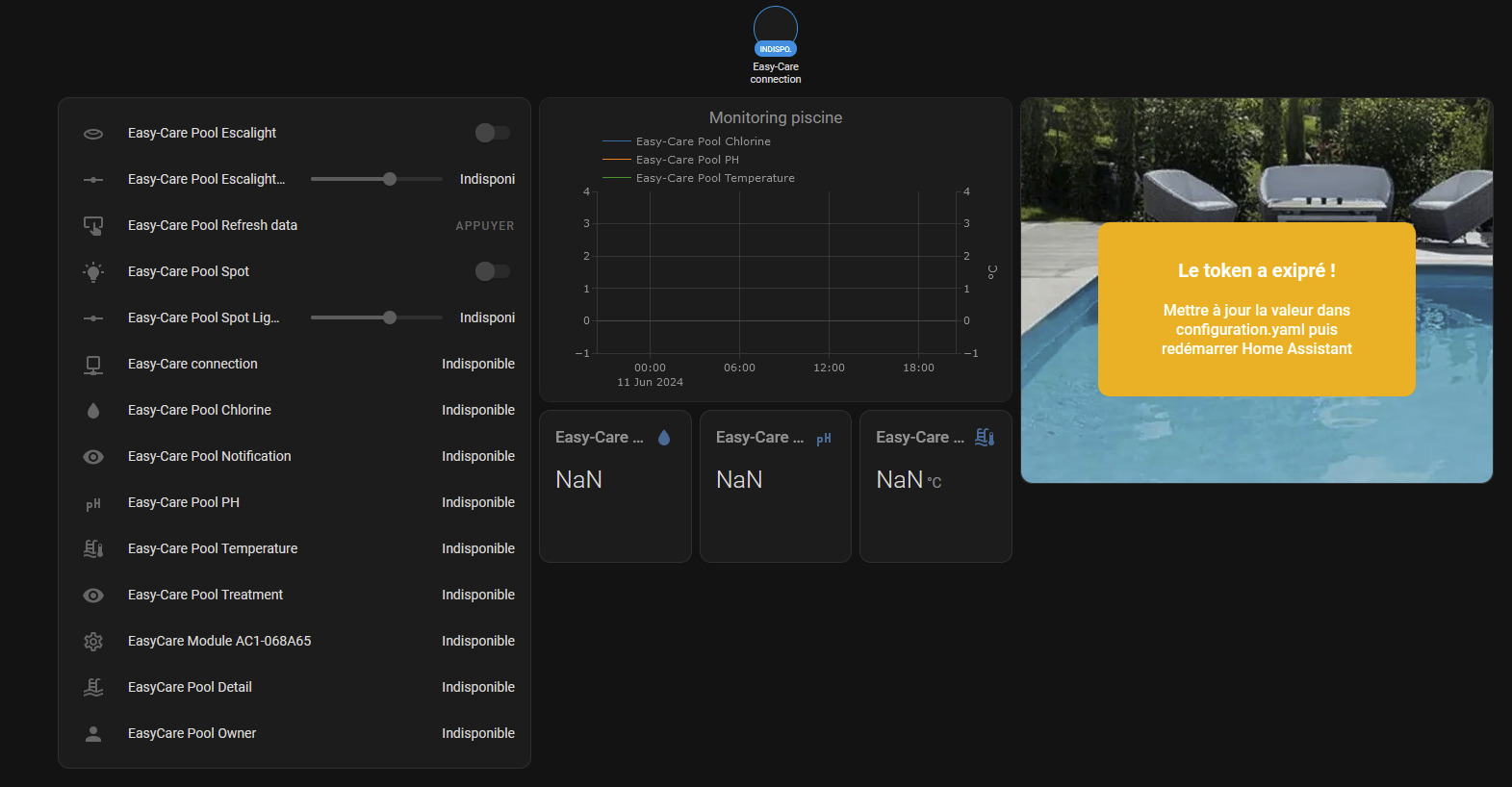
Task: Click the Le token a exipré ! heading
Action: click(1257, 270)
